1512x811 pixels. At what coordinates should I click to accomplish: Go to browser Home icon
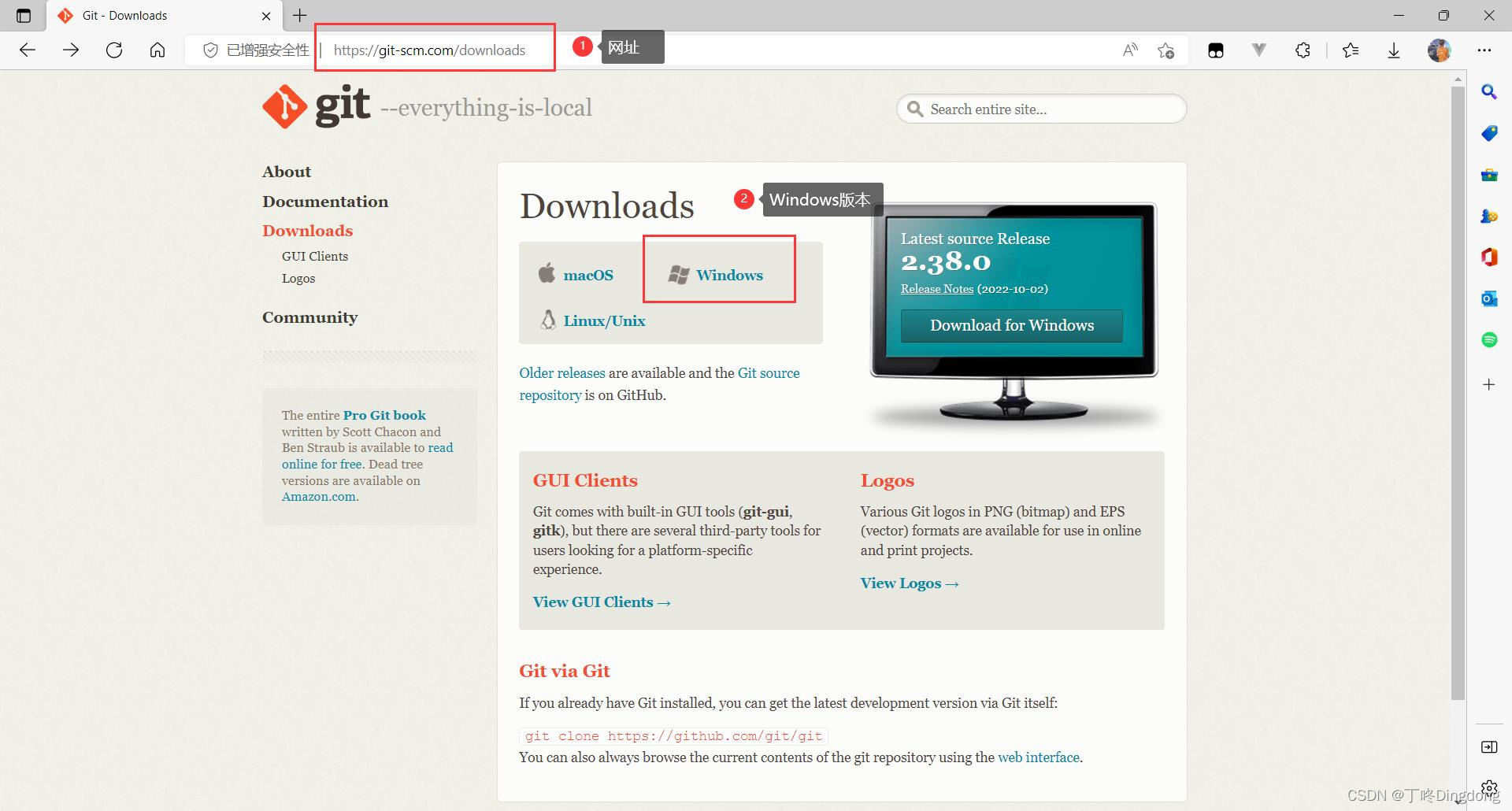click(157, 50)
